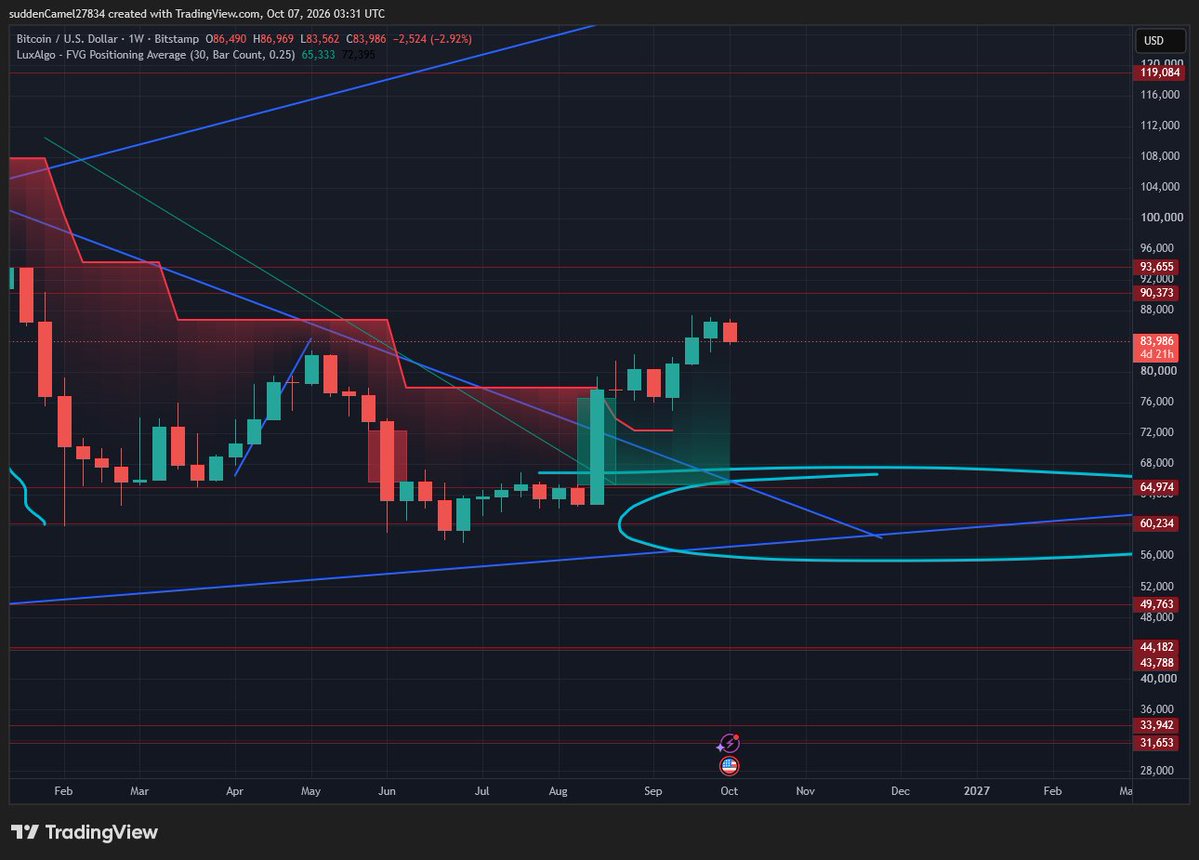Click the 28,000 price axis tick
This screenshot has height=860, width=1199.
1157,771
